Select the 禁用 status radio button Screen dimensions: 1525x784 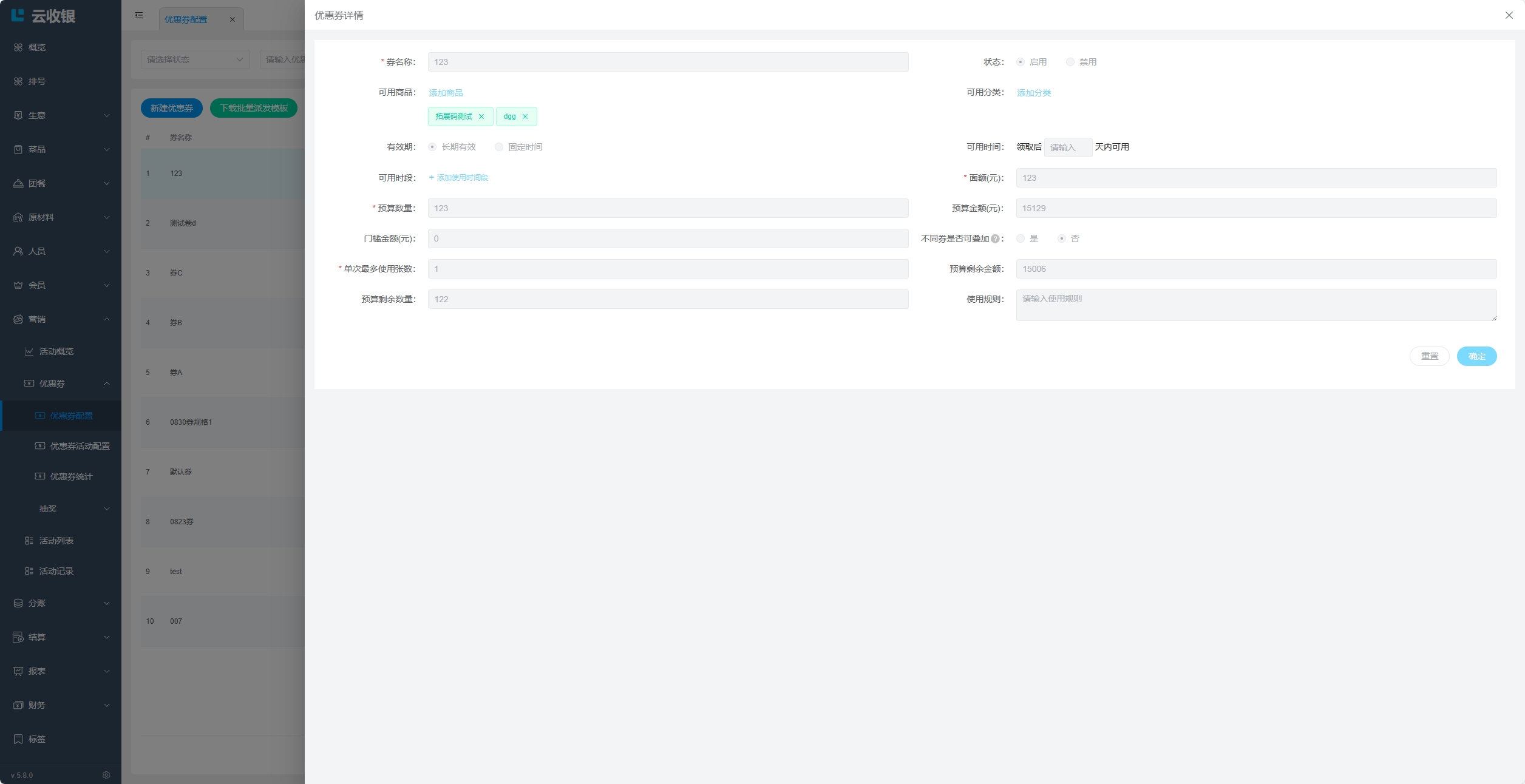tap(1070, 62)
